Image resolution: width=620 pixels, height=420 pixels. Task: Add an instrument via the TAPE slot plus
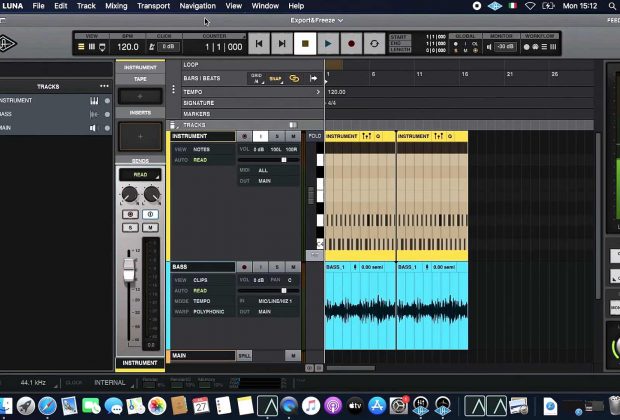coord(140,96)
